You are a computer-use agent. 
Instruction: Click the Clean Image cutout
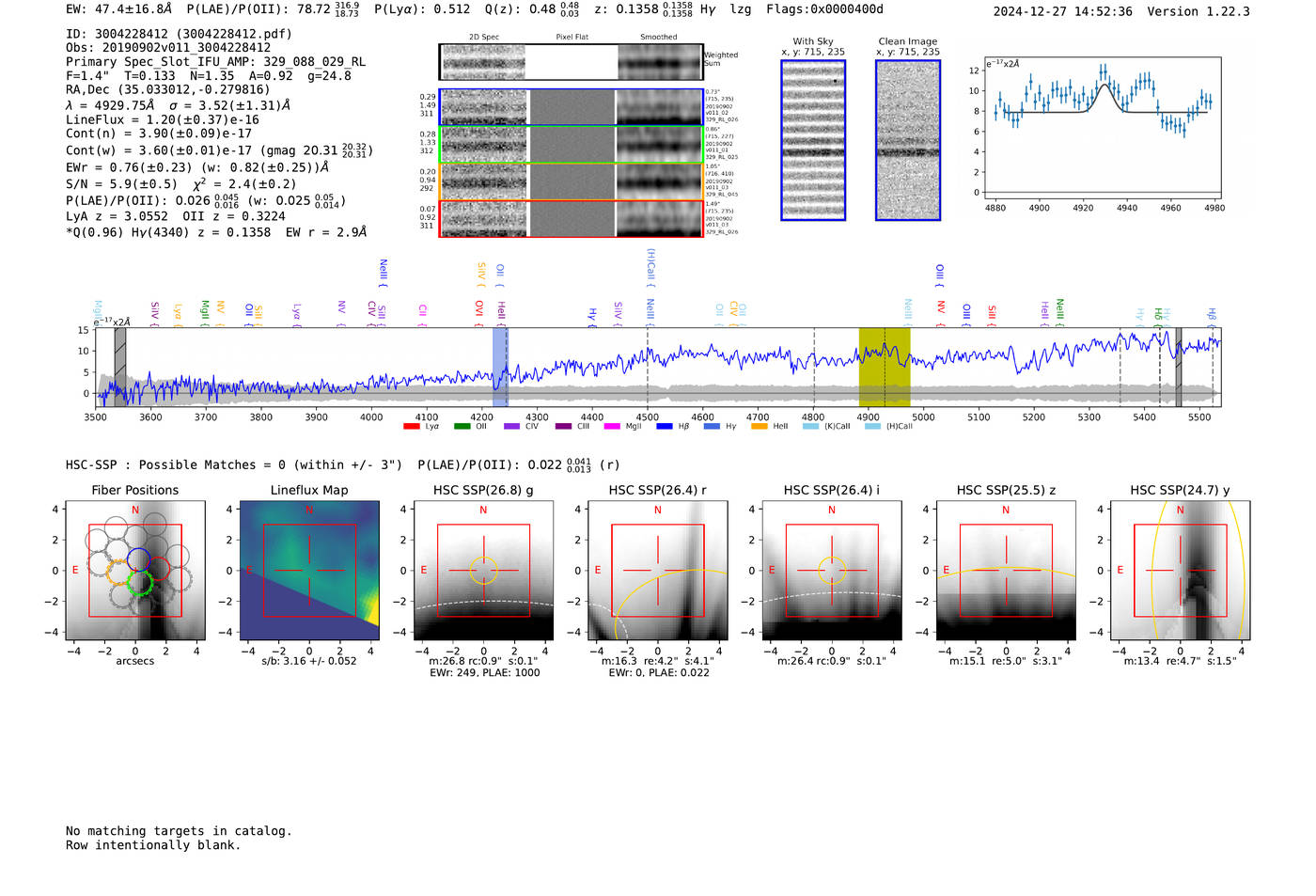coord(908,140)
